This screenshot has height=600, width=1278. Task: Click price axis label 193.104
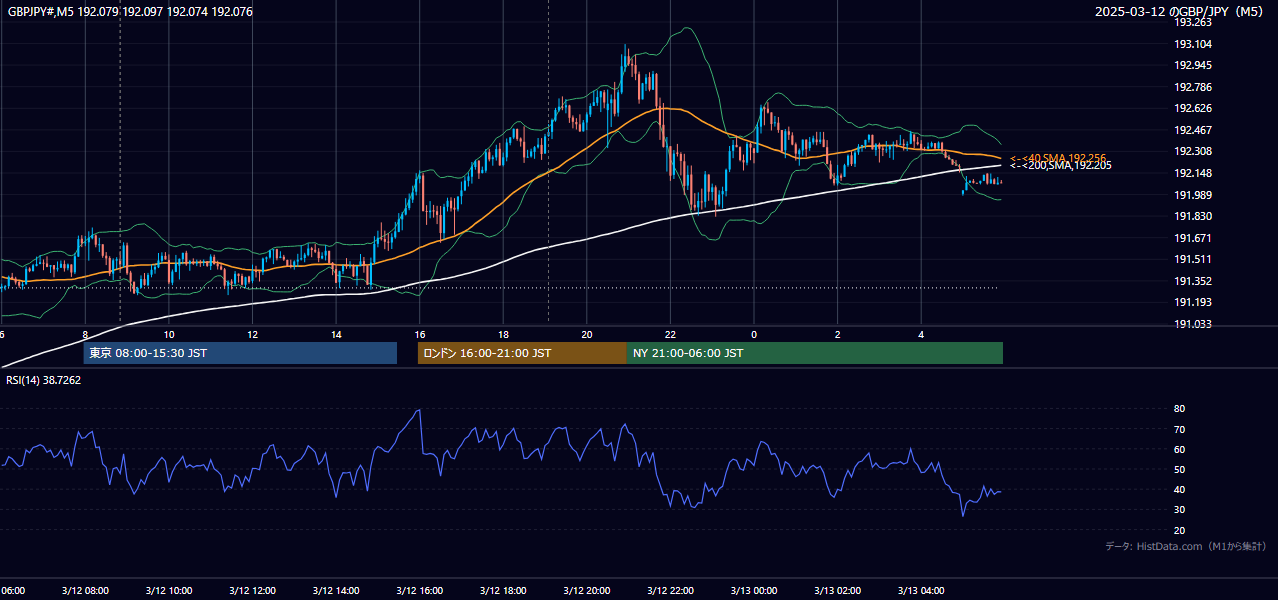click(1193, 44)
